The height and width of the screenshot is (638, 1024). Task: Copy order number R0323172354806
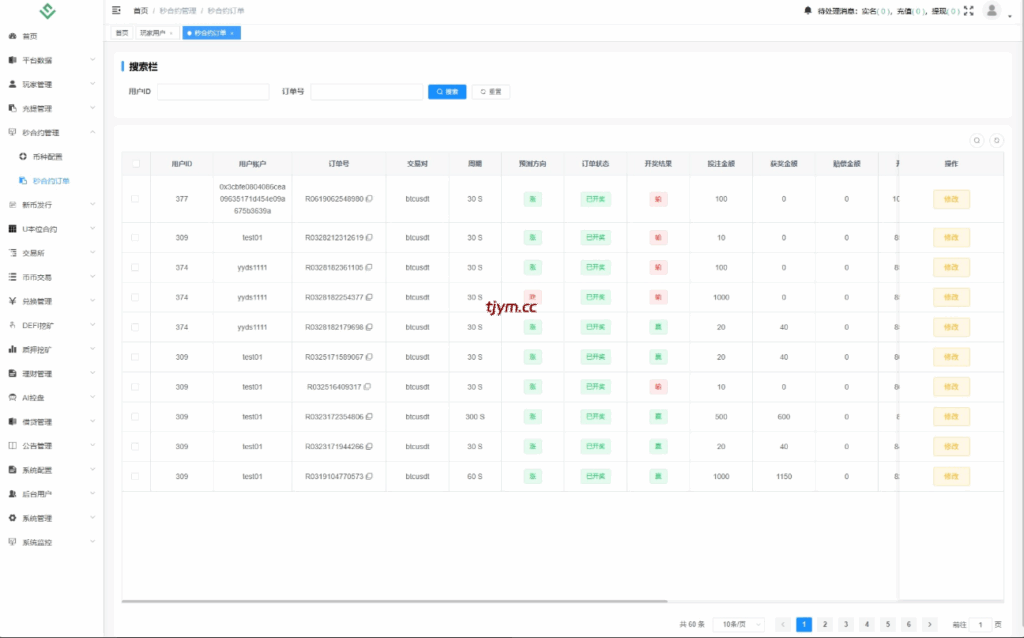369,417
